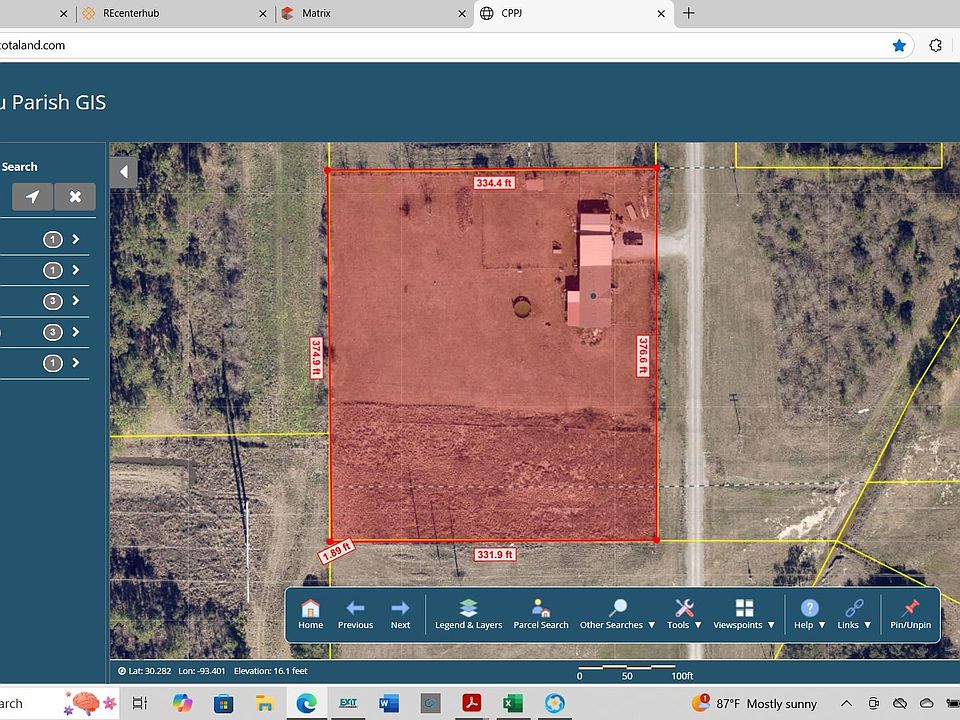
Task: Open Parcel Search tool
Action: click(x=540, y=613)
